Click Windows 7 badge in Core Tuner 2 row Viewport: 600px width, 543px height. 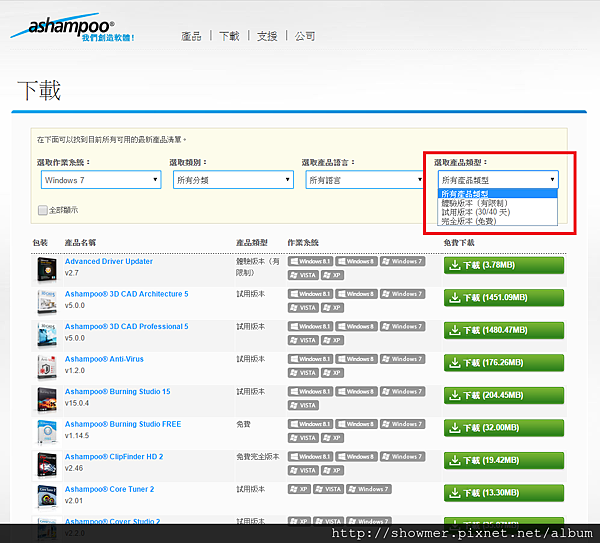click(x=369, y=489)
